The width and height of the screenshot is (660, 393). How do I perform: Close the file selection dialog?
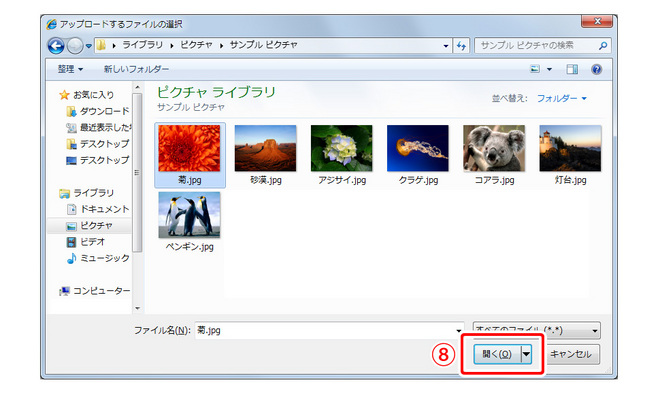pyautogui.click(x=597, y=21)
